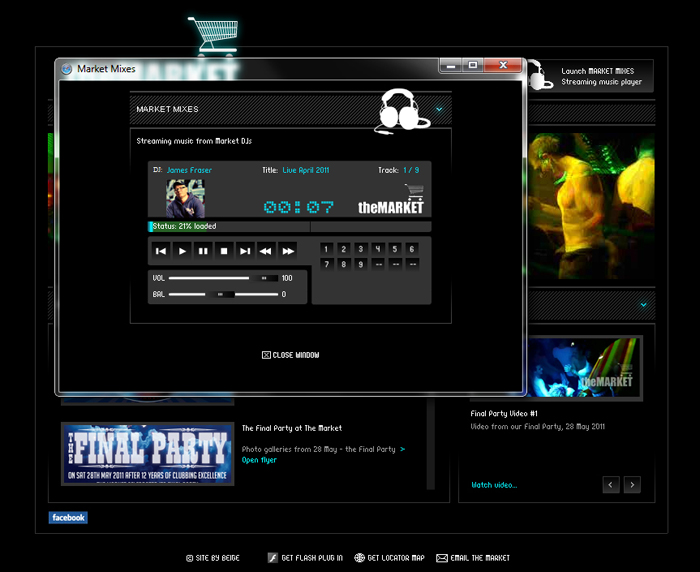Rewind the current mix
This screenshot has width=700, height=572.
(x=266, y=251)
